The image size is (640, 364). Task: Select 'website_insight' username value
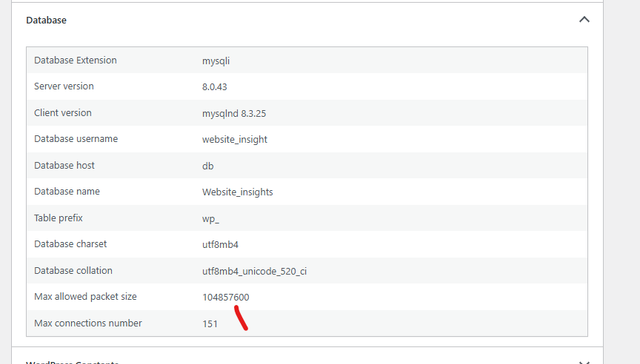coord(235,140)
